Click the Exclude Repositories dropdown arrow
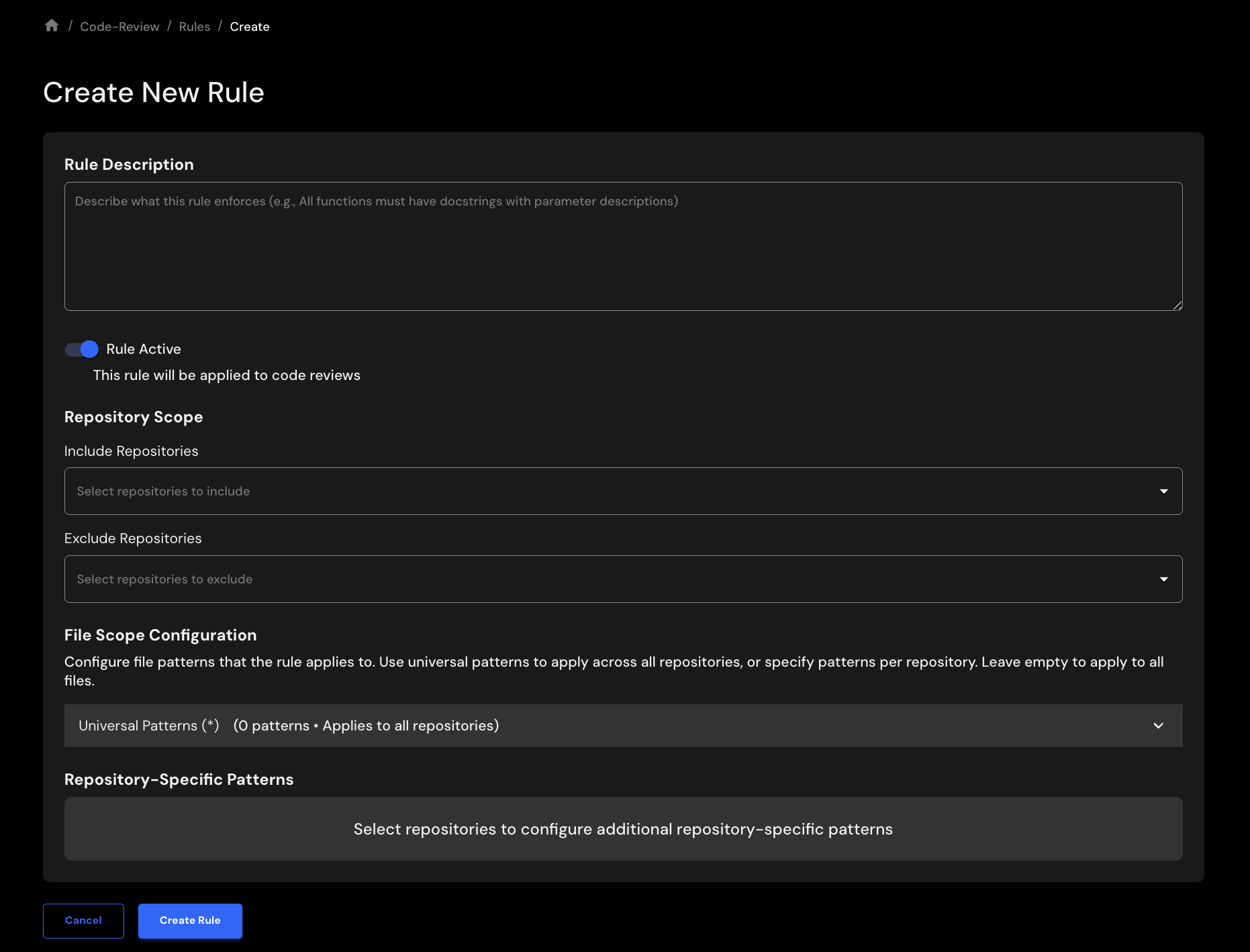This screenshot has width=1250, height=952. click(1163, 579)
